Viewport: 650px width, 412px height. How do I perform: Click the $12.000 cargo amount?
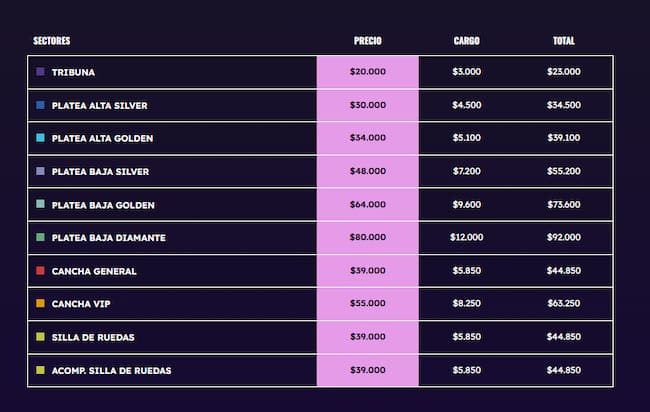coord(466,238)
